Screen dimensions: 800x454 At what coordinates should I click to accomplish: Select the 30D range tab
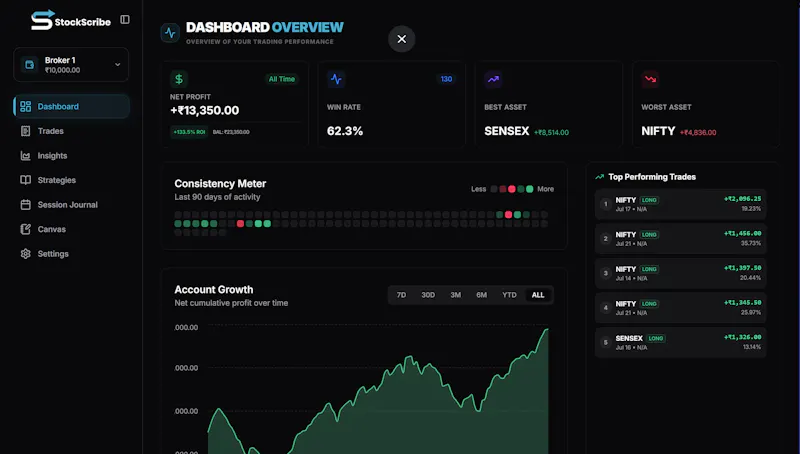coord(428,295)
